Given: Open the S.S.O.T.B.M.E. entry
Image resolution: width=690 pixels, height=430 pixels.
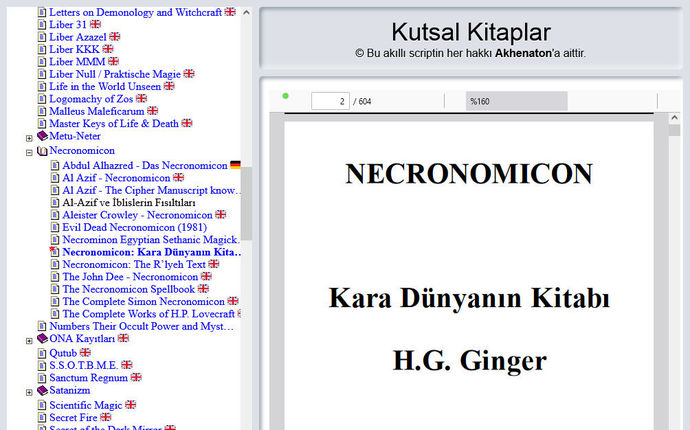Looking at the screenshot, I should (x=84, y=365).
